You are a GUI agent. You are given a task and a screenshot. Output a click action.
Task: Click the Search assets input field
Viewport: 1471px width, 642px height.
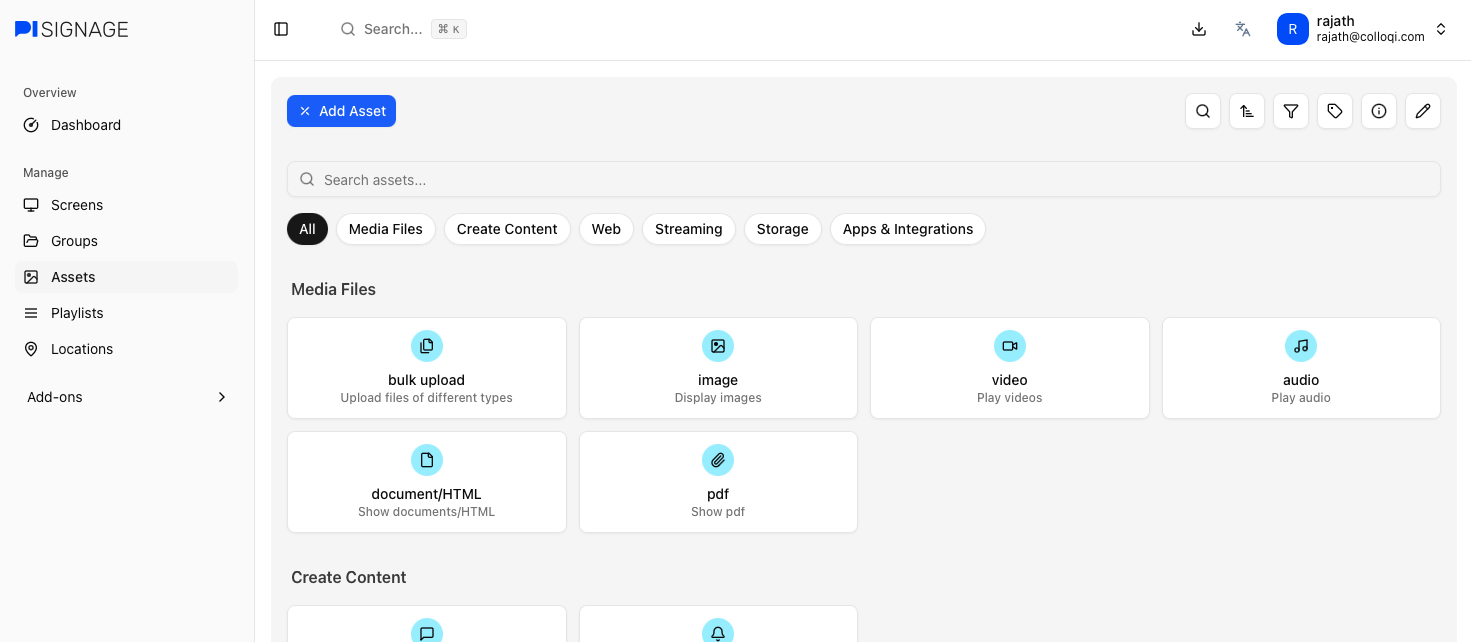click(863, 180)
